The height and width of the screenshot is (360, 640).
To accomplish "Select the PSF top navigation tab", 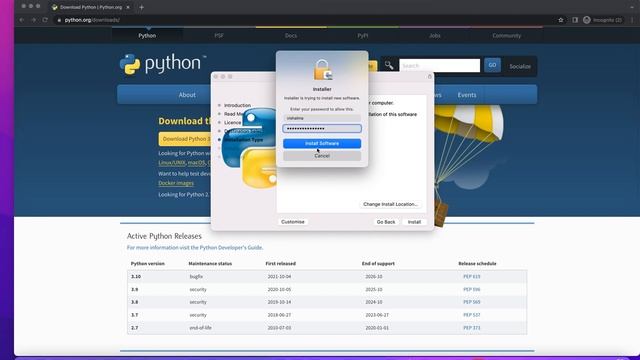I will pos(219,36).
